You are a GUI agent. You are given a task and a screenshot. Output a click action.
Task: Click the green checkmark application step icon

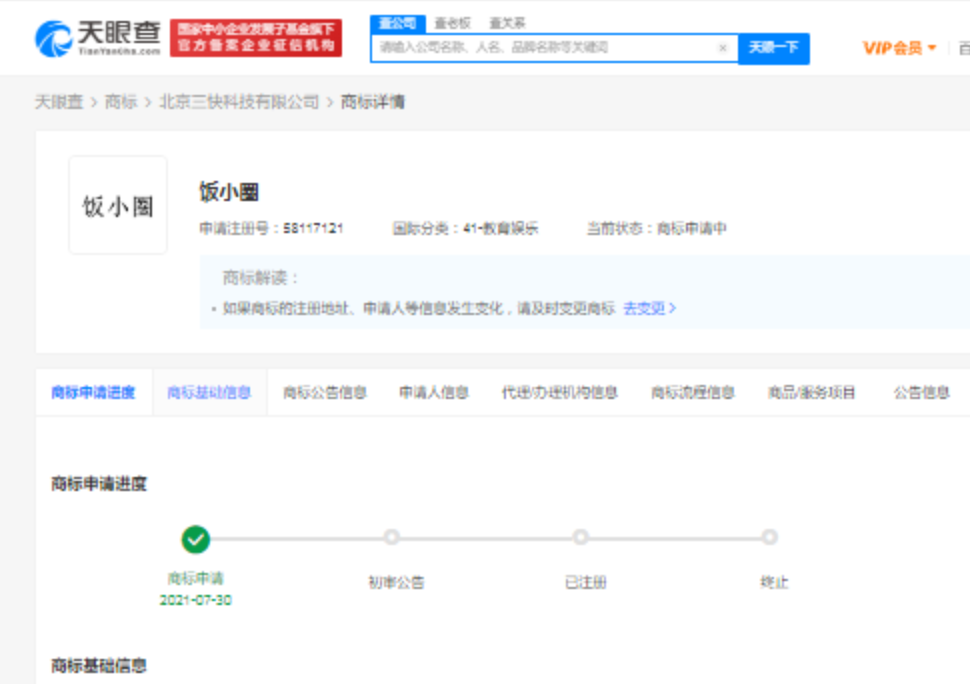(x=196, y=539)
